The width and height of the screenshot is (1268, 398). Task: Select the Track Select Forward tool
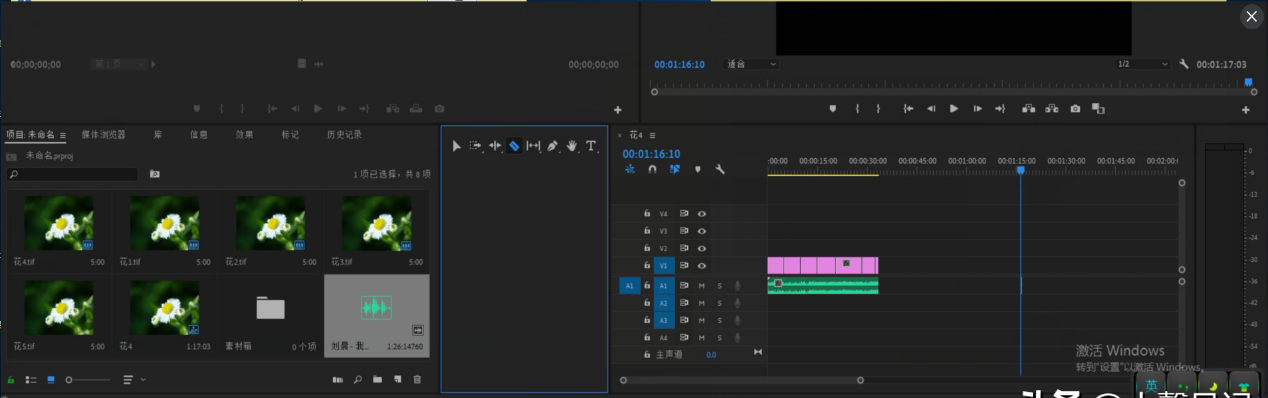point(476,146)
